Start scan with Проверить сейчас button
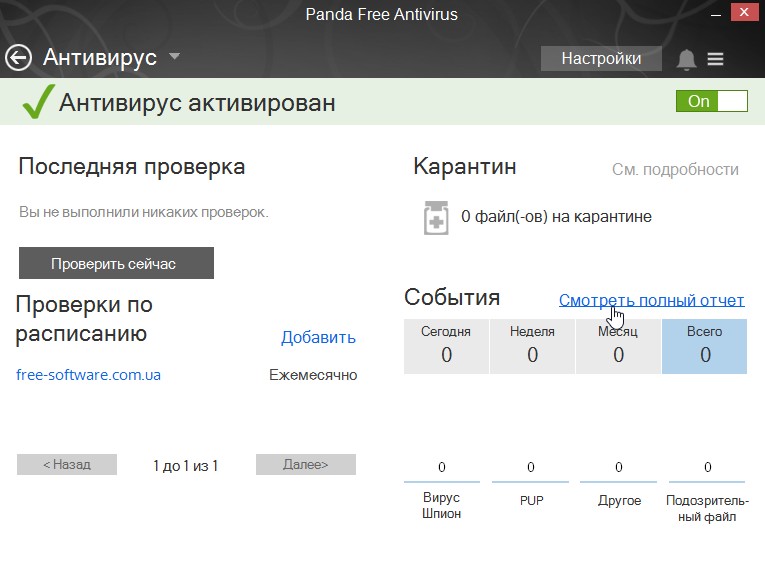The image size is (765, 563). point(116,263)
